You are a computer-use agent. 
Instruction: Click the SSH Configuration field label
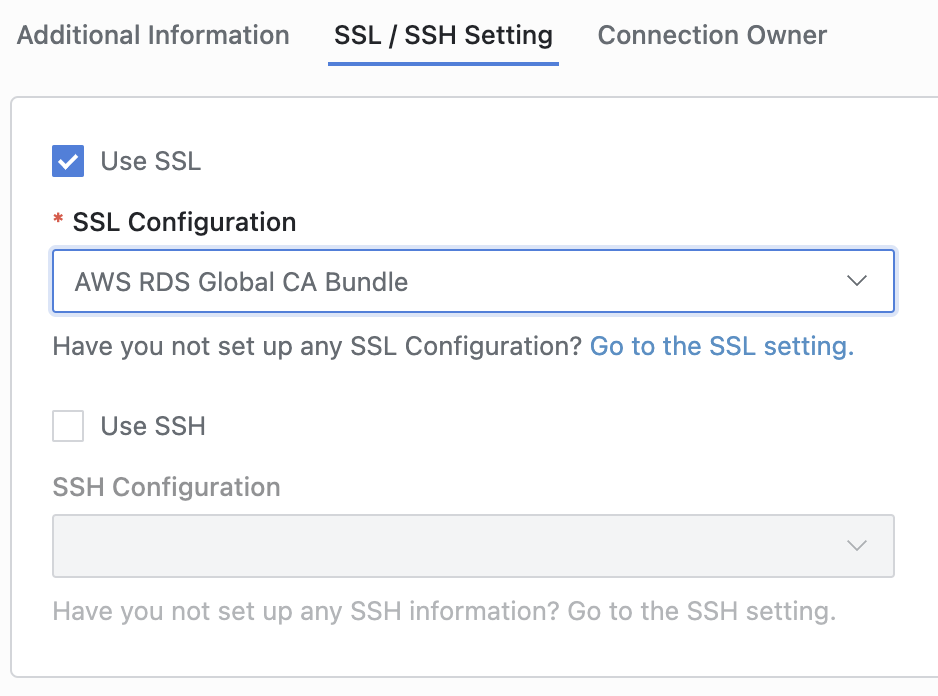tap(166, 487)
